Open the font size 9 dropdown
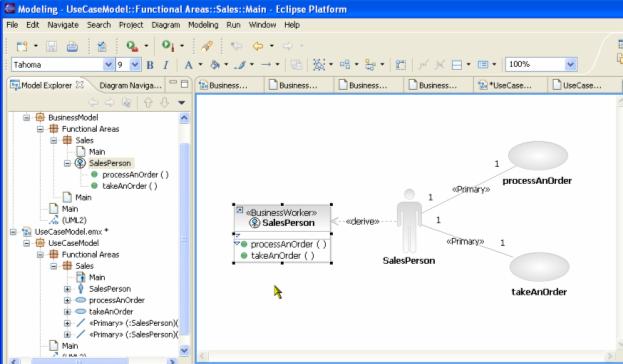This screenshot has width=623, height=364. click(135, 64)
